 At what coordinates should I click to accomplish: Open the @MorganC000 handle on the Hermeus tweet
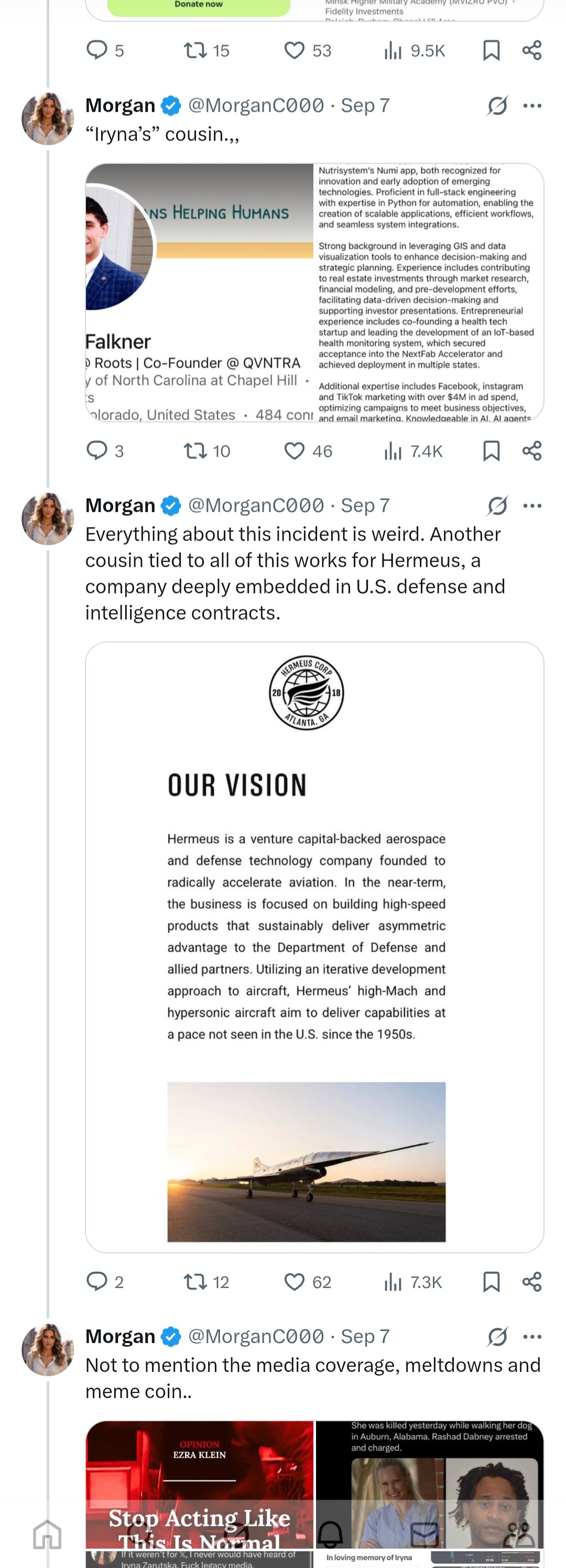click(256, 505)
